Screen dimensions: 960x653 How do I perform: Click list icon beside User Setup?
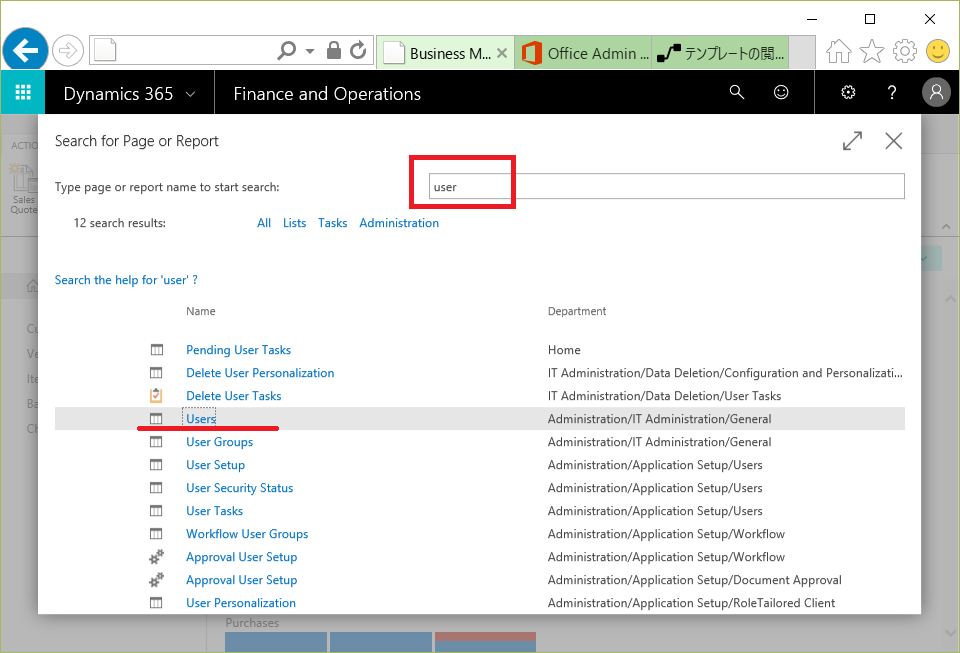(x=157, y=465)
